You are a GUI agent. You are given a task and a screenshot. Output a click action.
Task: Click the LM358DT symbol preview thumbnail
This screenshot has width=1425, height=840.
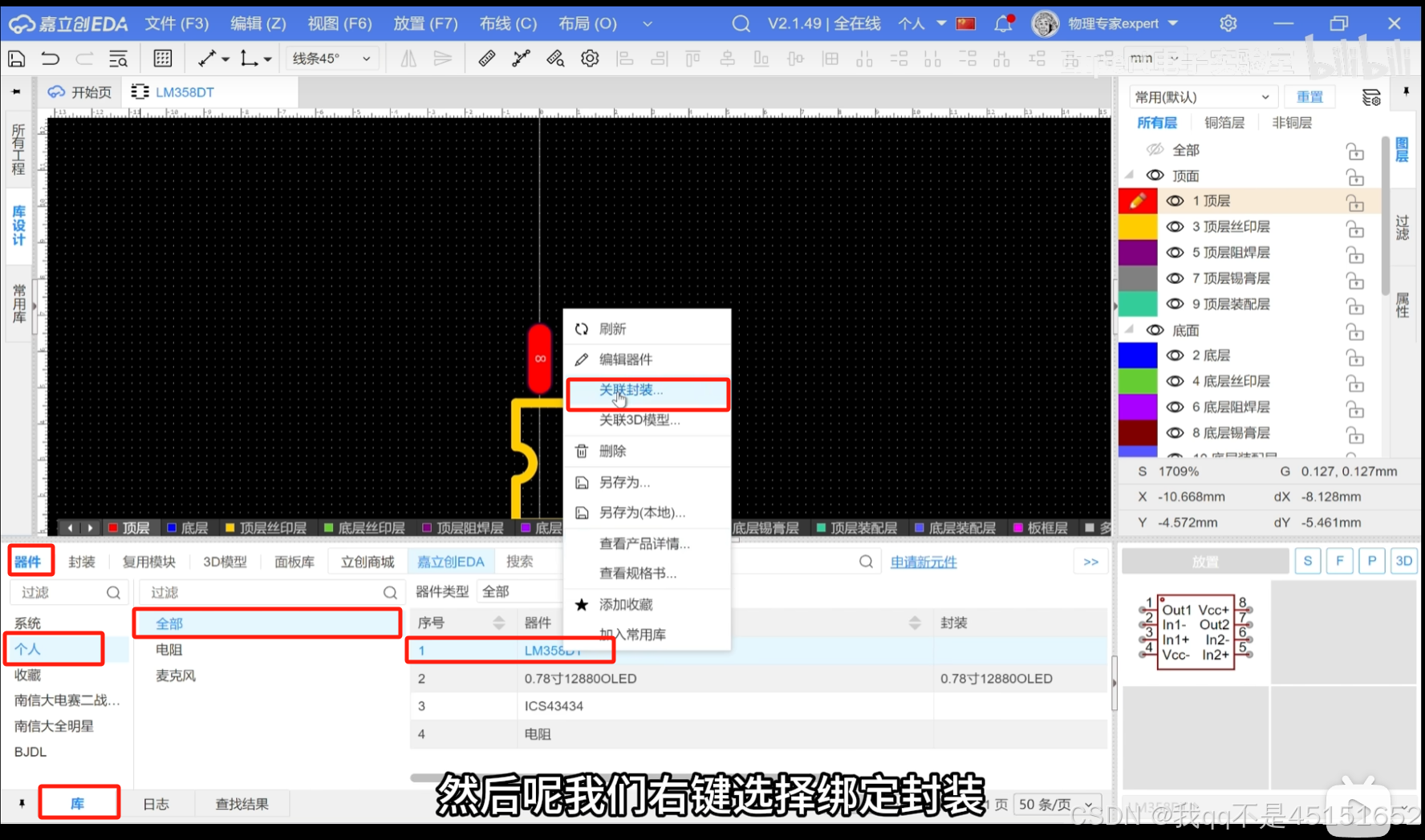click(x=1196, y=632)
